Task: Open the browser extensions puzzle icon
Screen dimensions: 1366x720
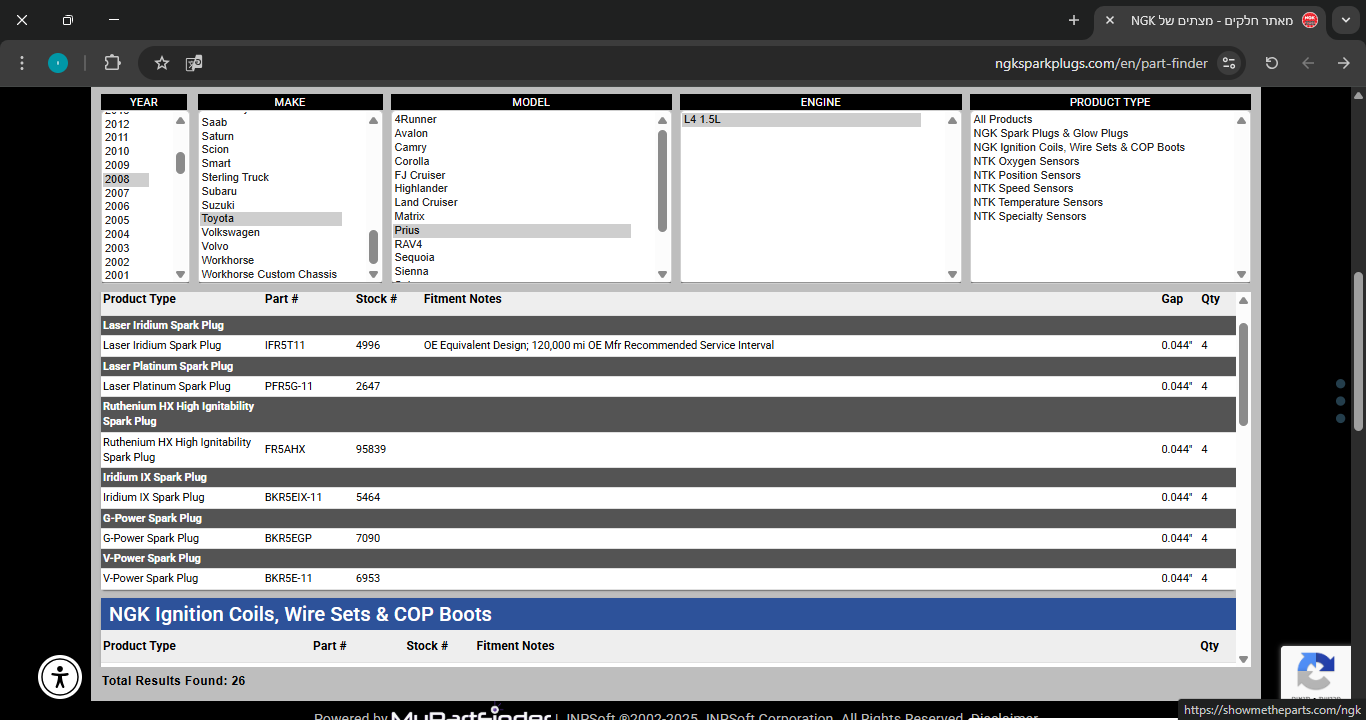Action: tap(112, 63)
